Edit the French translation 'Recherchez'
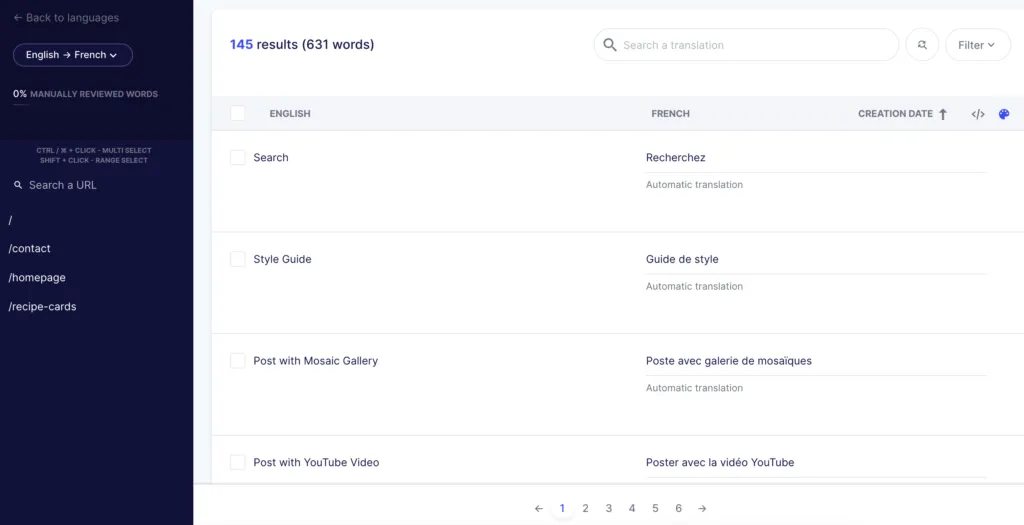The height and width of the screenshot is (525, 1024). 676,158
